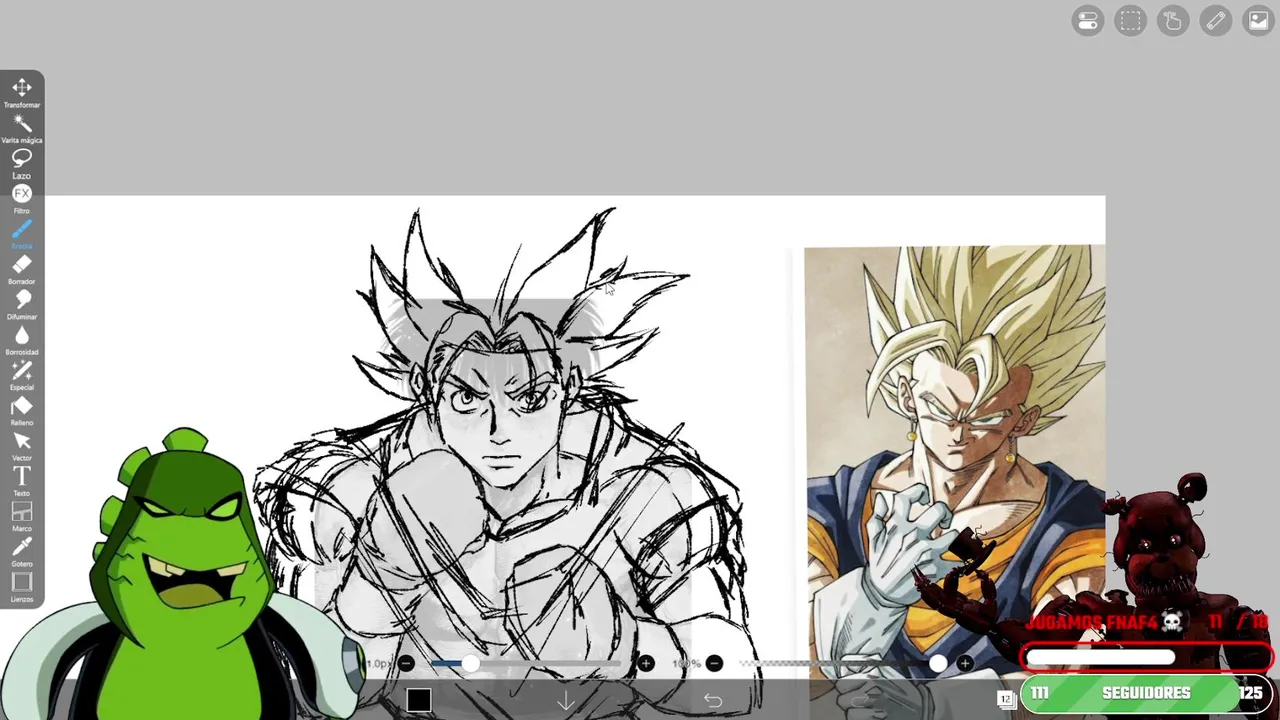
Task: Select the Transformar tool
Action: pos(22,91)
